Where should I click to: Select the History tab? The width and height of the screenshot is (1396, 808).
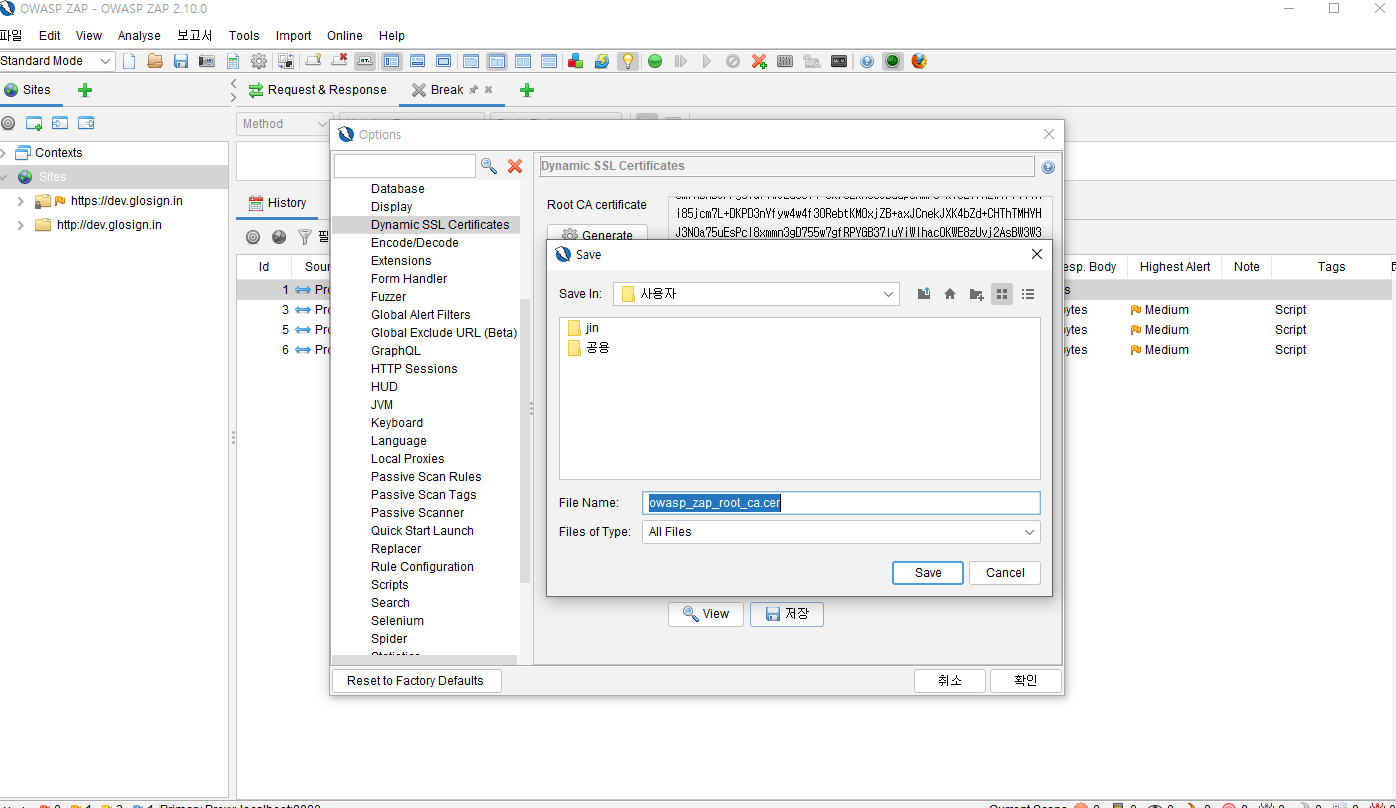tap(277, 203)
